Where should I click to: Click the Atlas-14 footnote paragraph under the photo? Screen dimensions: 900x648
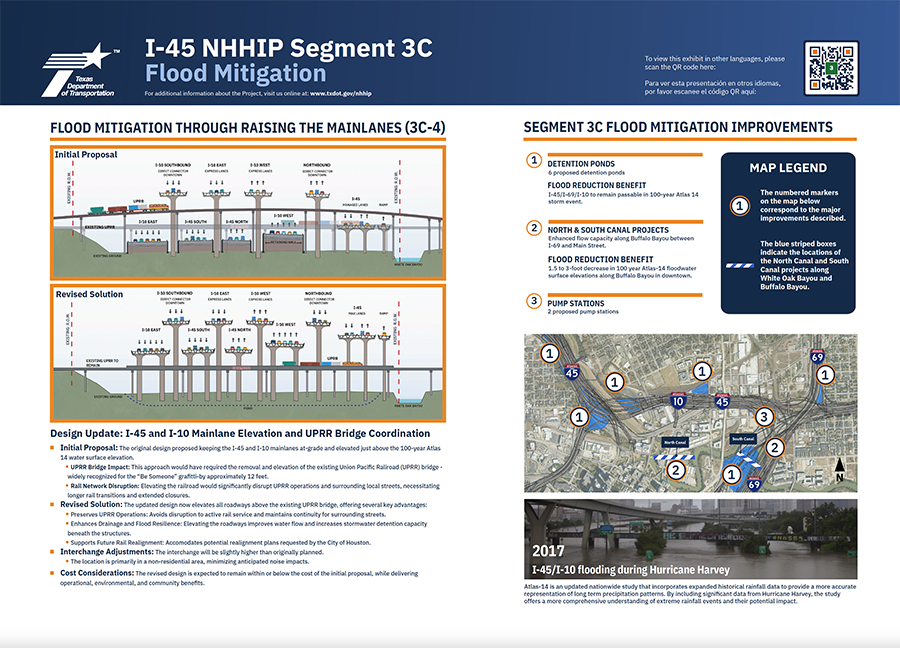click(690, 594)
